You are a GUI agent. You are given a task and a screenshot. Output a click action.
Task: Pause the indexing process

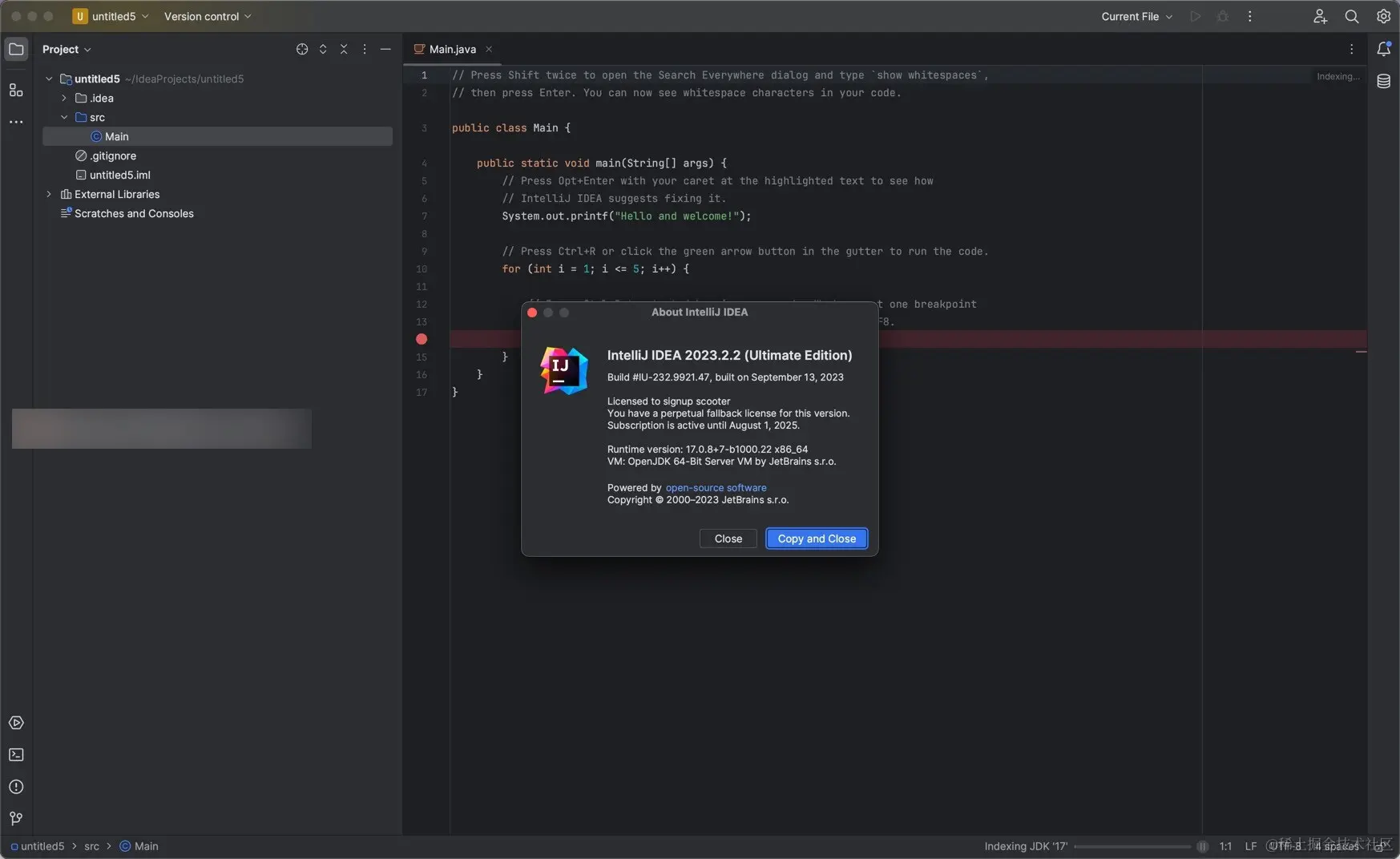click(x=1202, y=846)
